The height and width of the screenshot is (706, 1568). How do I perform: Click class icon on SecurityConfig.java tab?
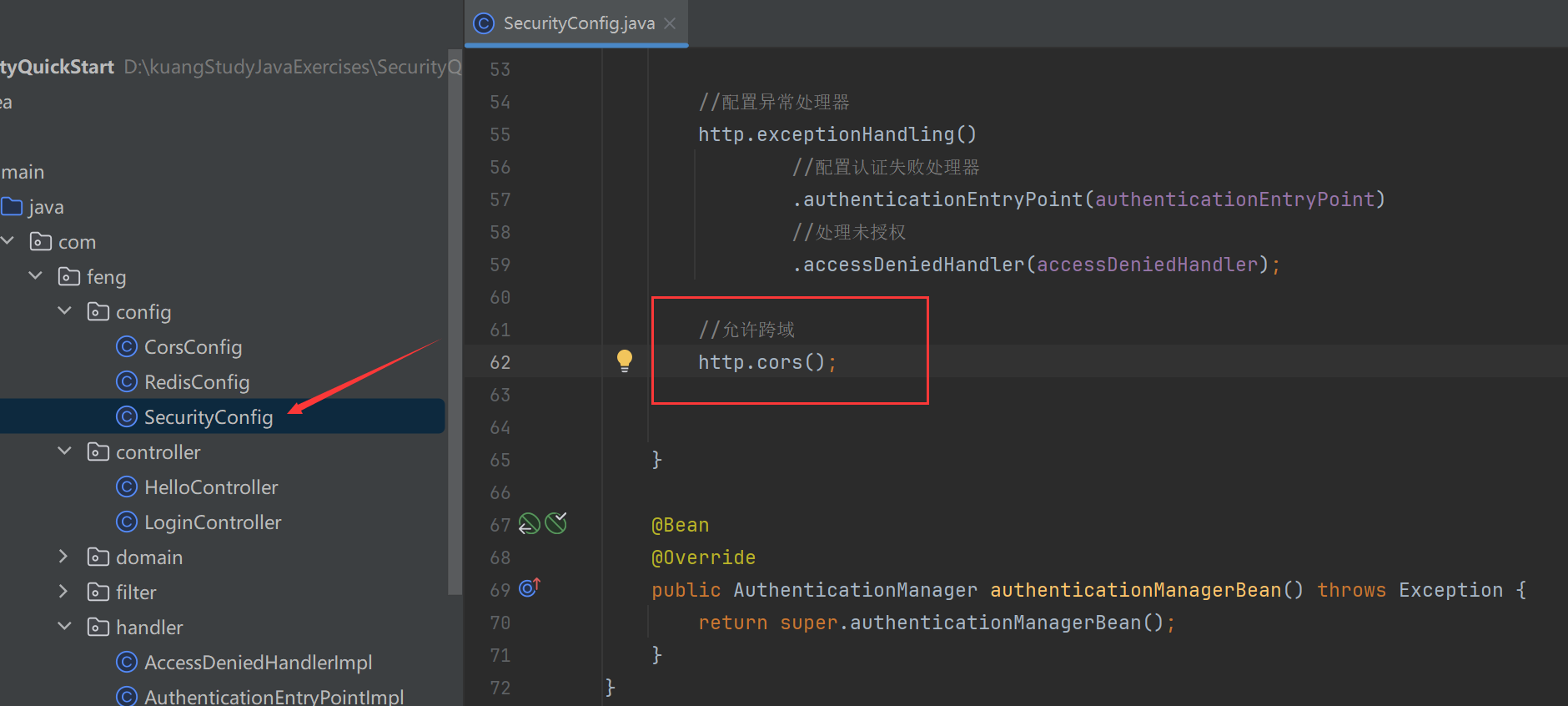pyautogui.click(x=484, y=23)
